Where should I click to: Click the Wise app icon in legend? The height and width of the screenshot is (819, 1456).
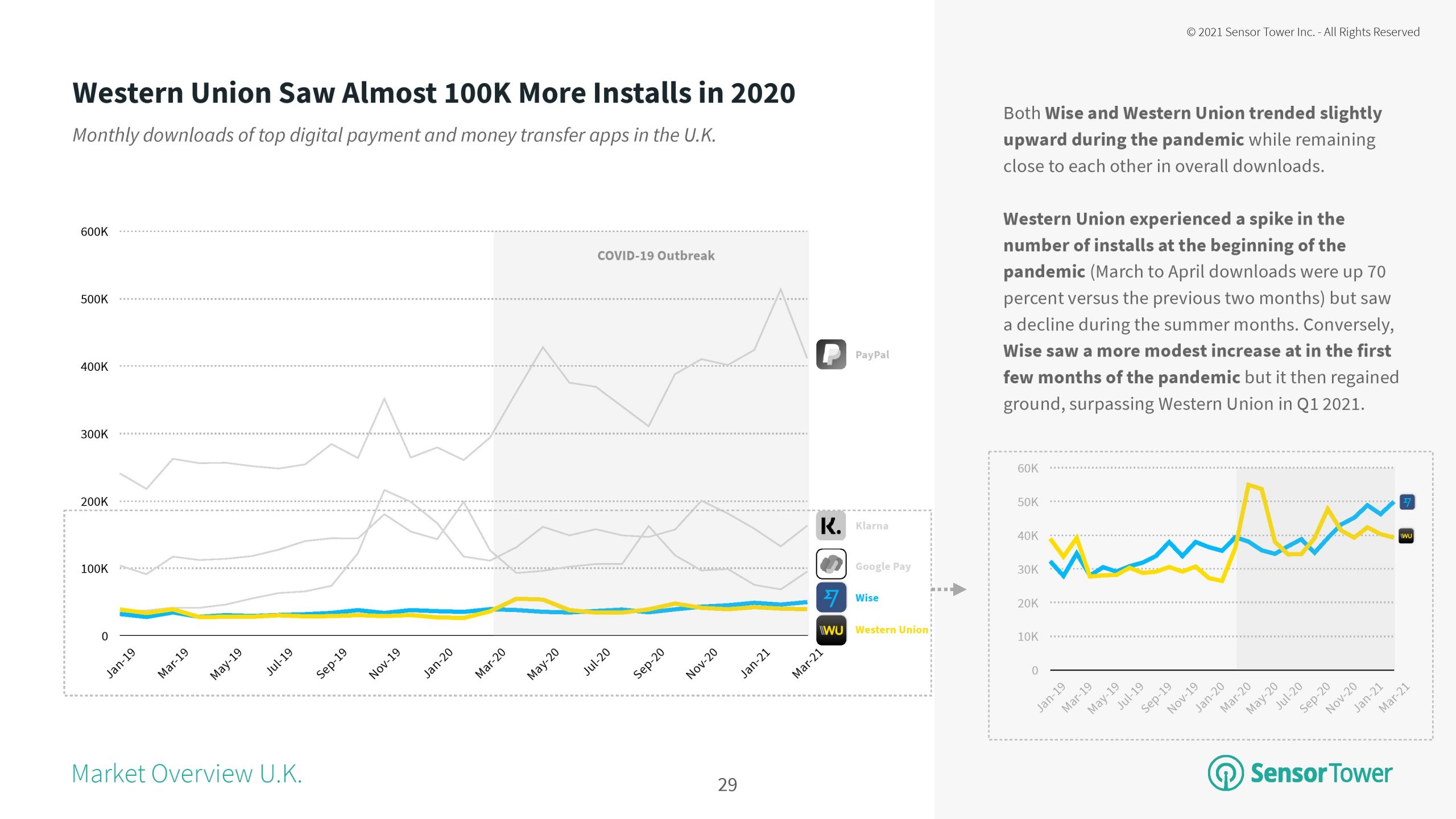[x=831, y=598]
